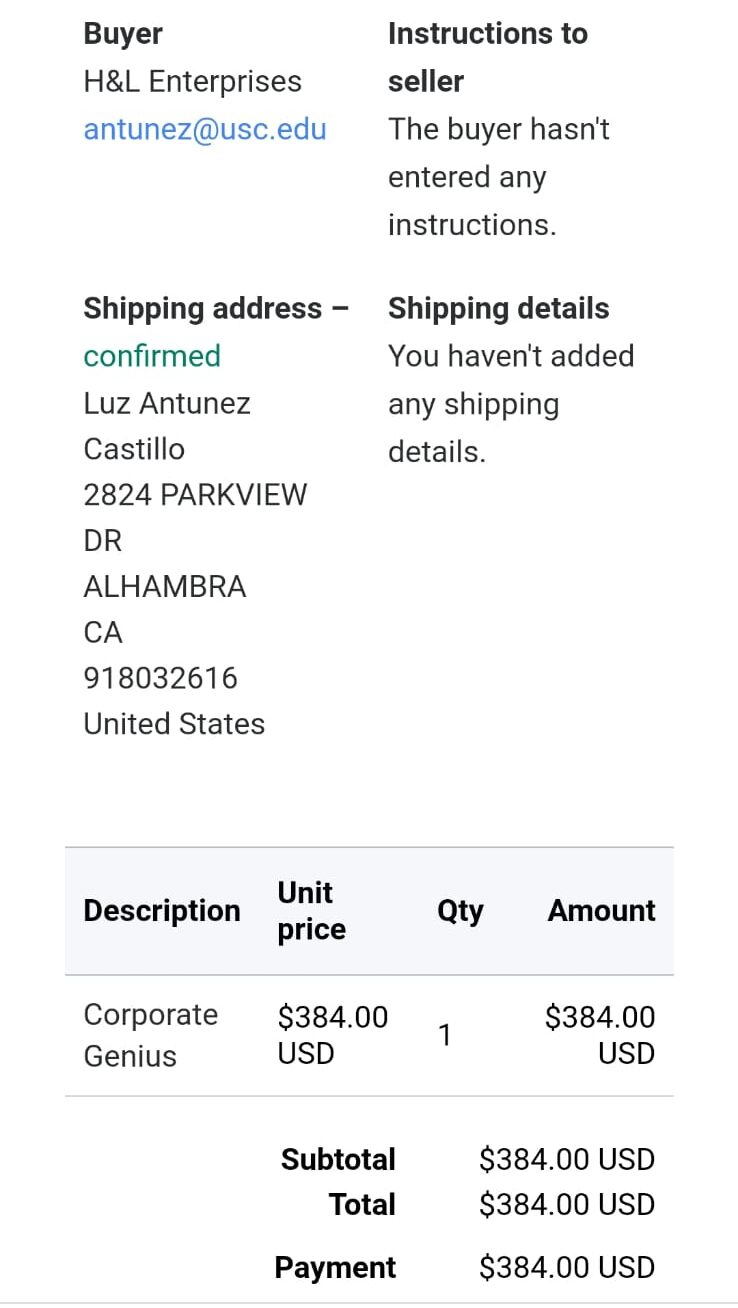Click the ALHAMBRA city line
Screen dimensions: 738x1308
[x=164, y=586]
